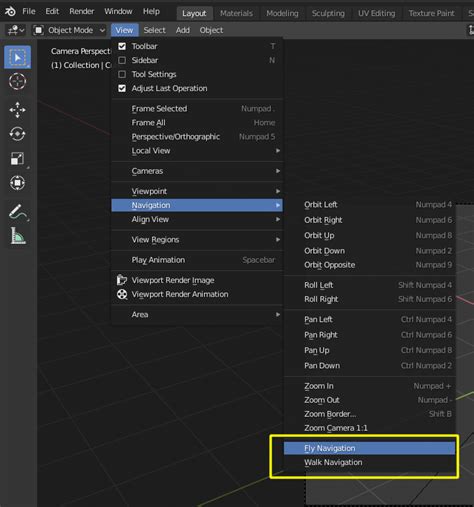Click the Blender logo icon
Image resolution: width=474 pixels, height=507 pixels.
(10, 12)
